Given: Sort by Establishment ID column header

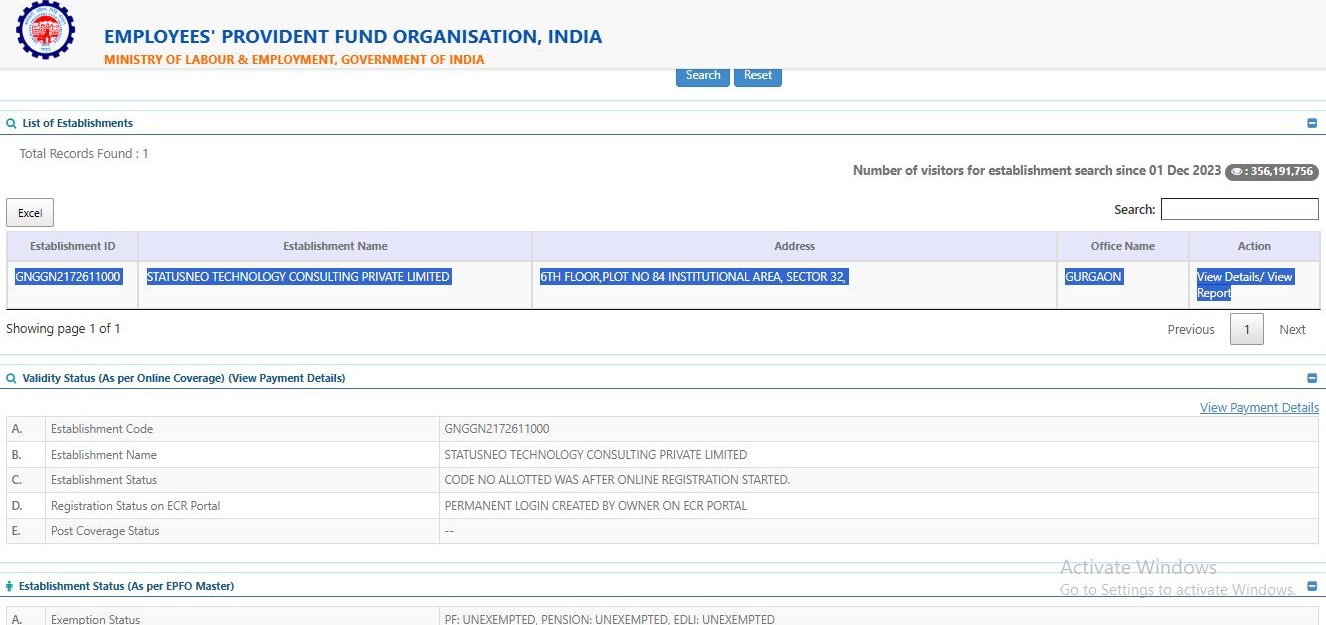Looking at the screenshot, I should click(72, 246).
